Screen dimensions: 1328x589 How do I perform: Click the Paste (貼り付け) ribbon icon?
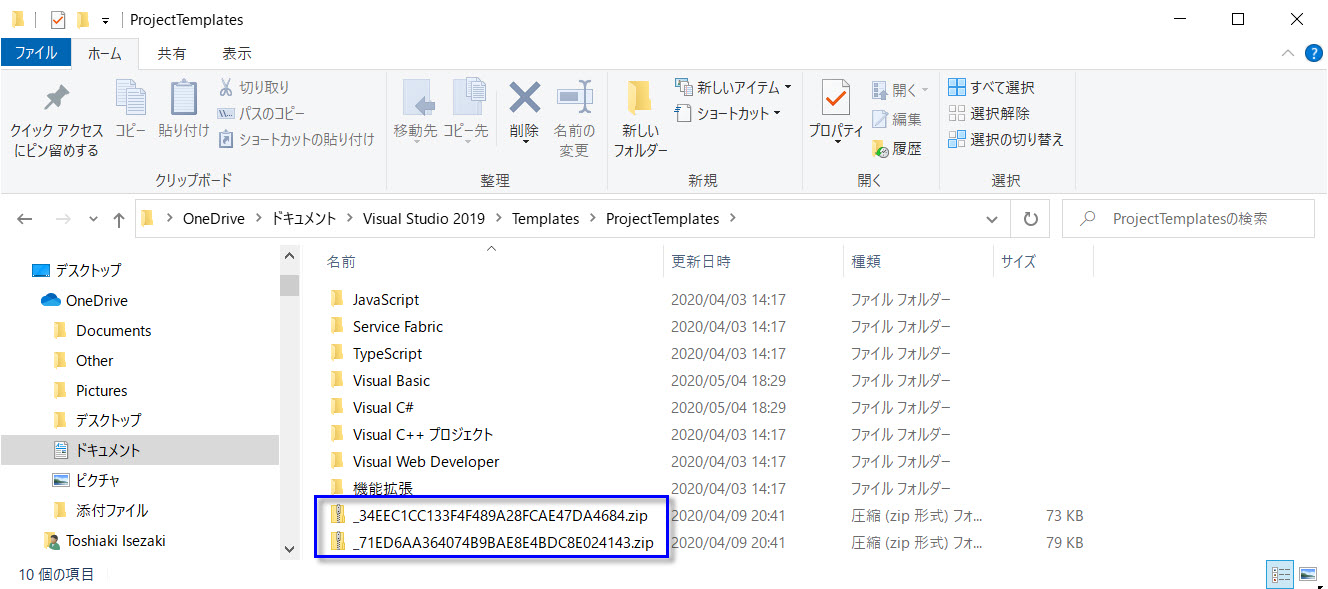point(184,97)
